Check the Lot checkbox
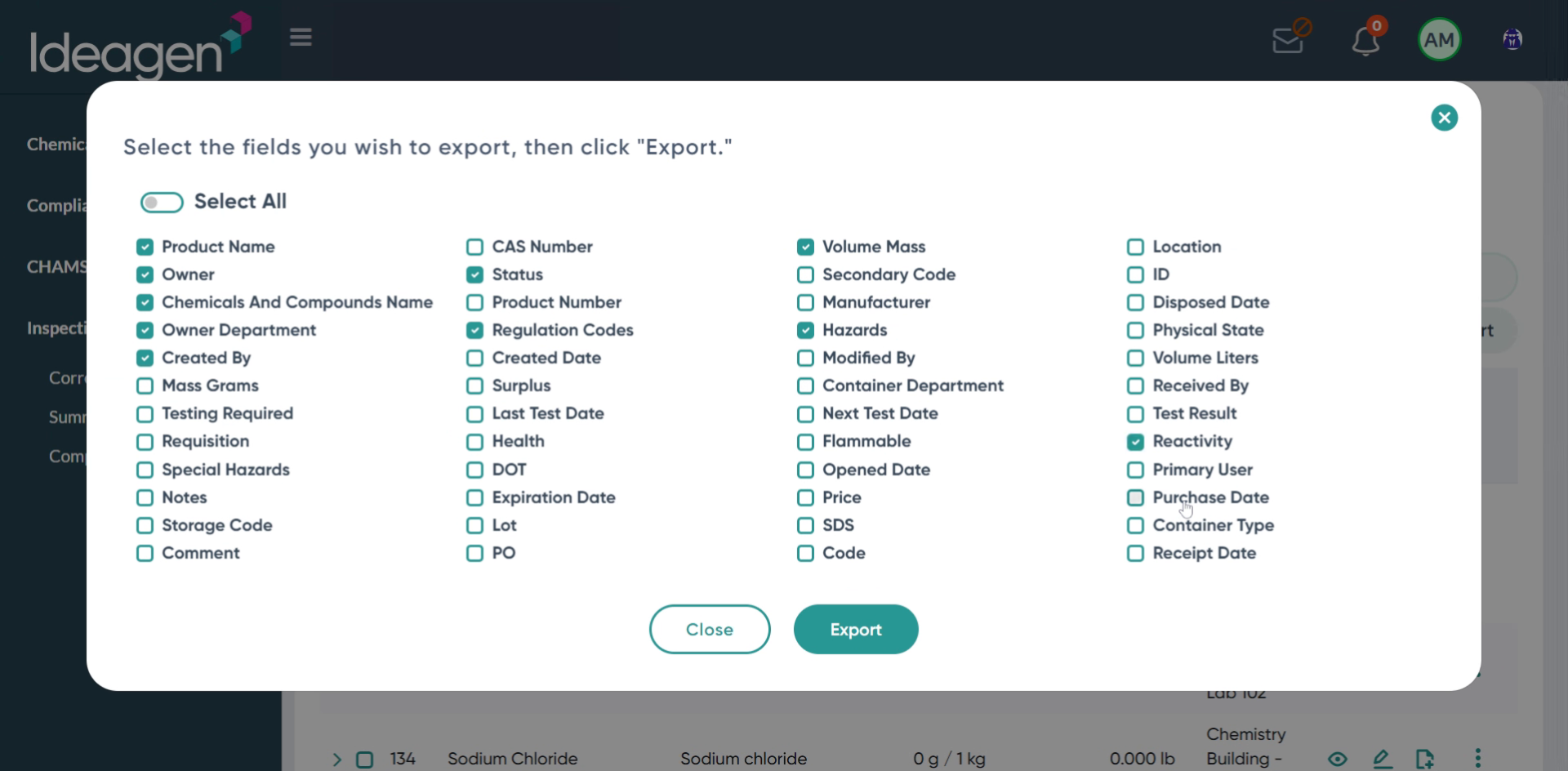This screenshot has height=771, width=1568. coord(474,525)
